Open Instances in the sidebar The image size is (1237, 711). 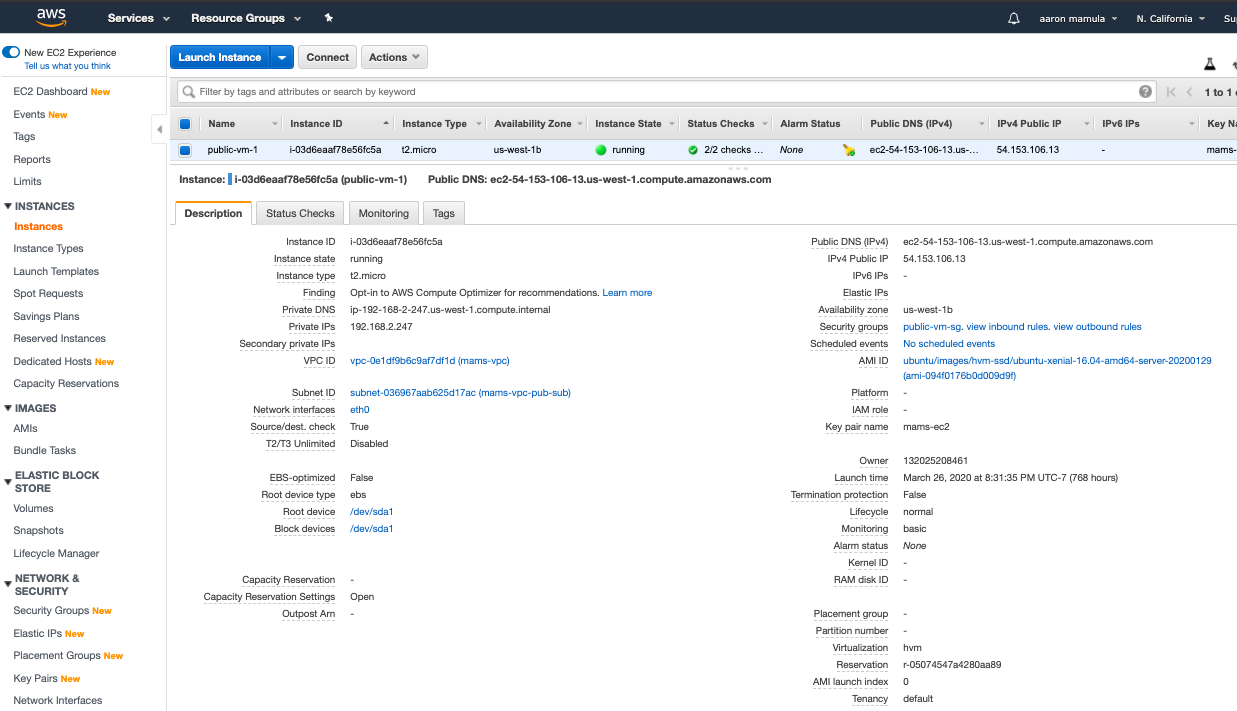[x=38, y=227]
